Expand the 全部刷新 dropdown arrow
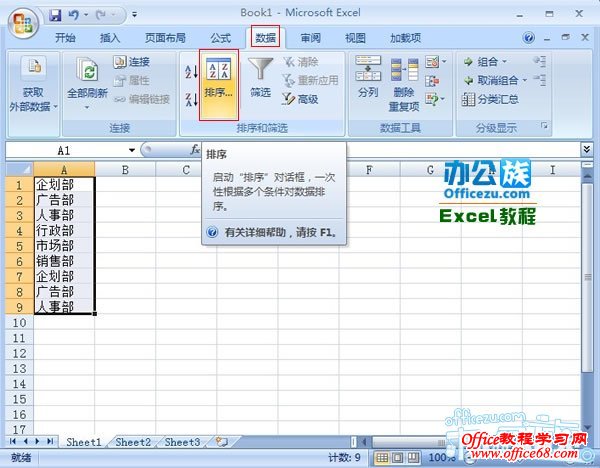 coord(87,108)
